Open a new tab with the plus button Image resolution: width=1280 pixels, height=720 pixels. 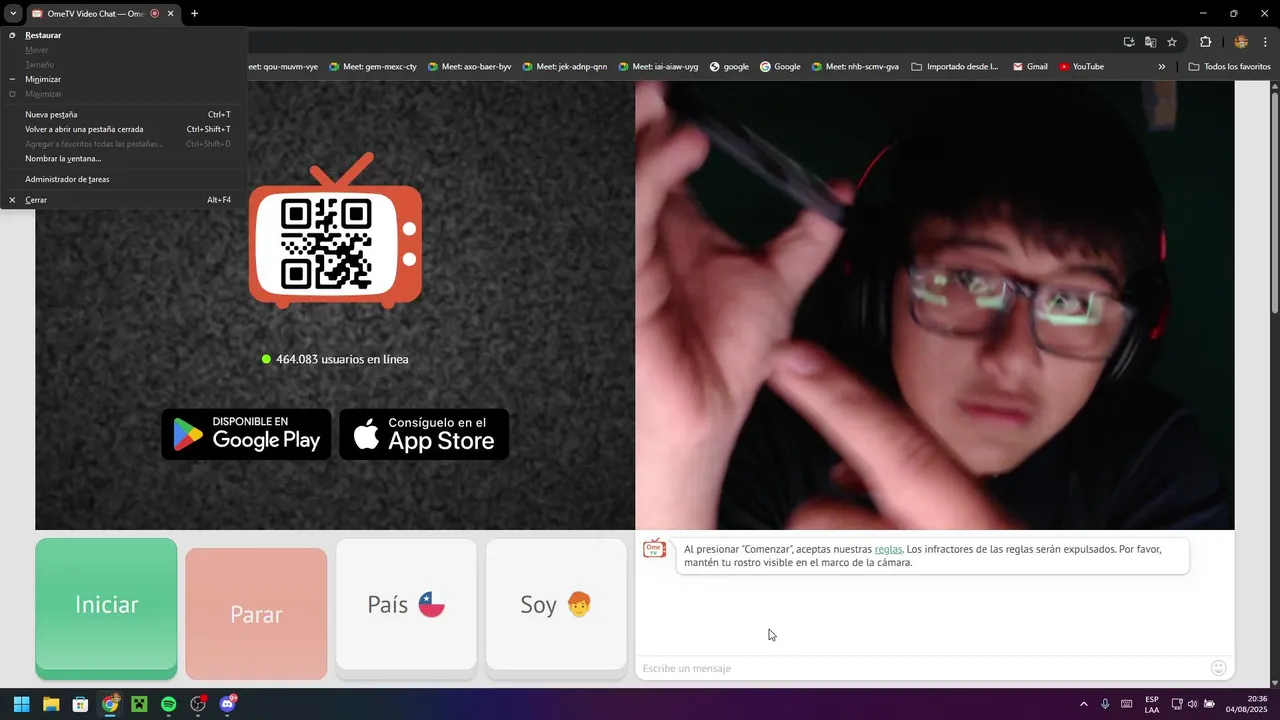(194, 14)
